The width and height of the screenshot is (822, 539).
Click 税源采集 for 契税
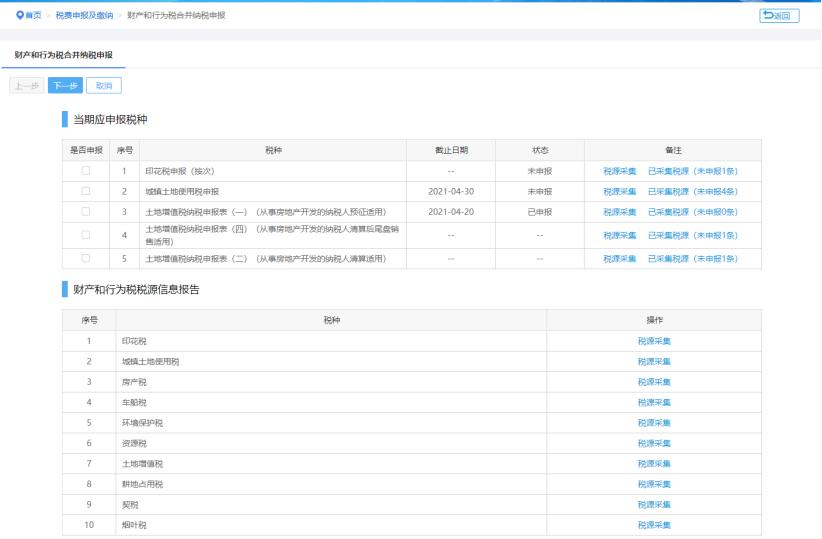pos(654,505)
